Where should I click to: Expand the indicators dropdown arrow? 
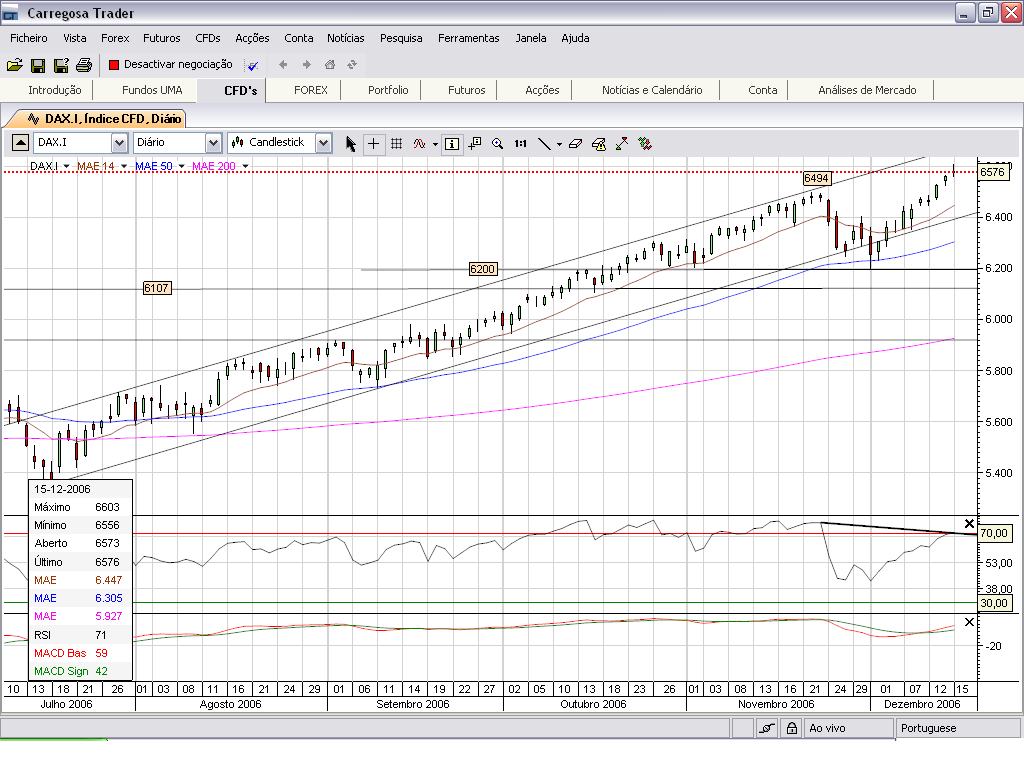pos(436,144)
